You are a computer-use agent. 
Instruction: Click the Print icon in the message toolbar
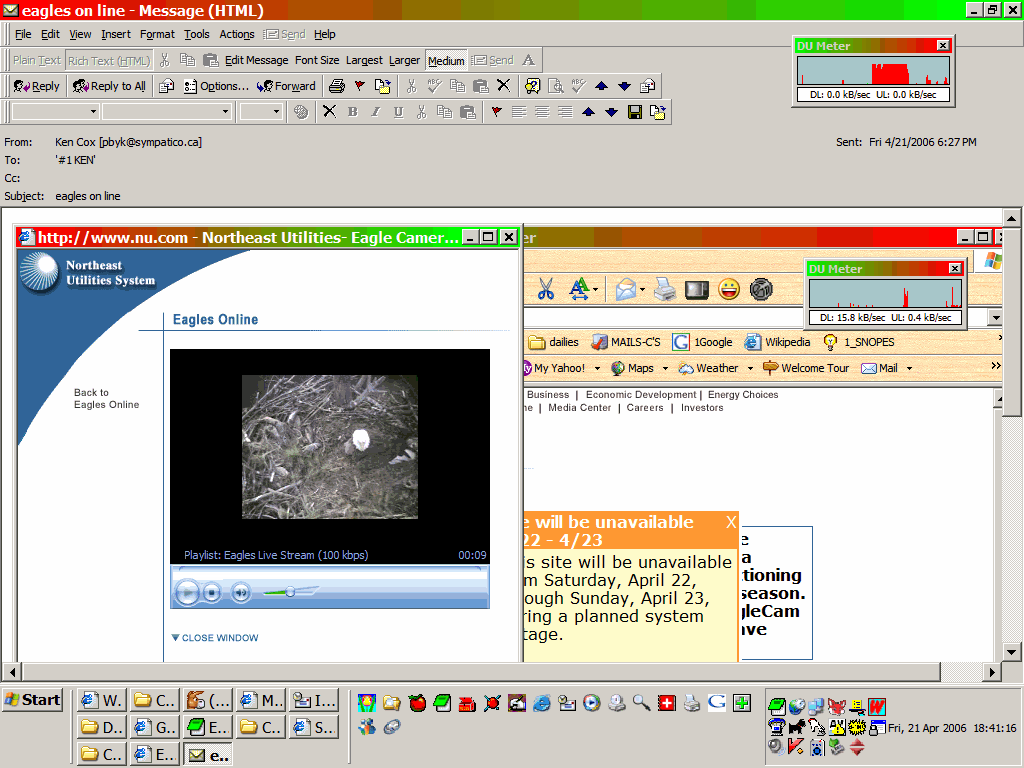point(337,86)
